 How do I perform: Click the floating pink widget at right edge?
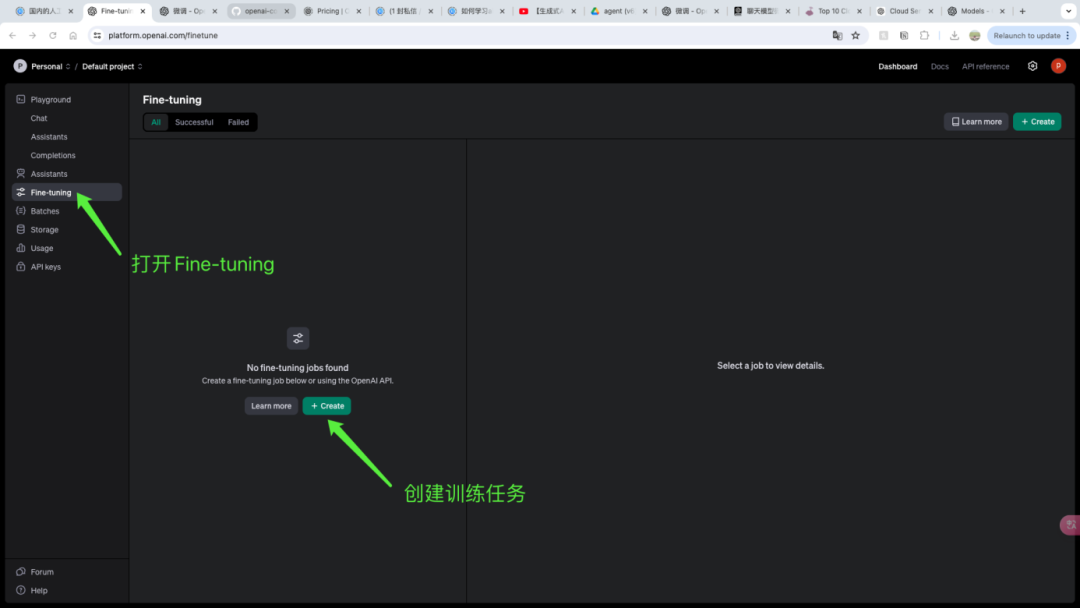point(1070,525)
